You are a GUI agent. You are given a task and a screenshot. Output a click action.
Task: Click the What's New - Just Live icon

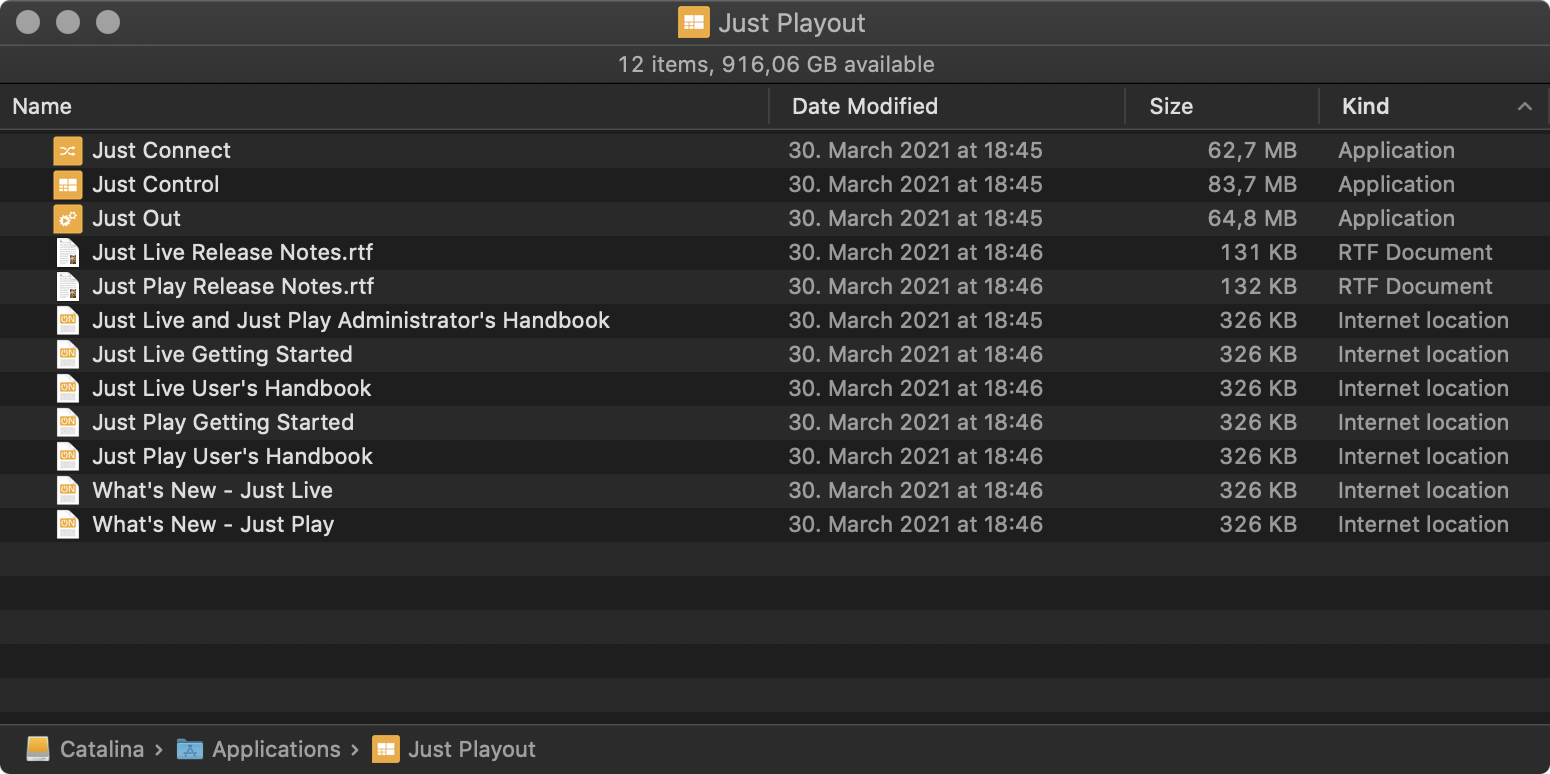pos(67,490)
